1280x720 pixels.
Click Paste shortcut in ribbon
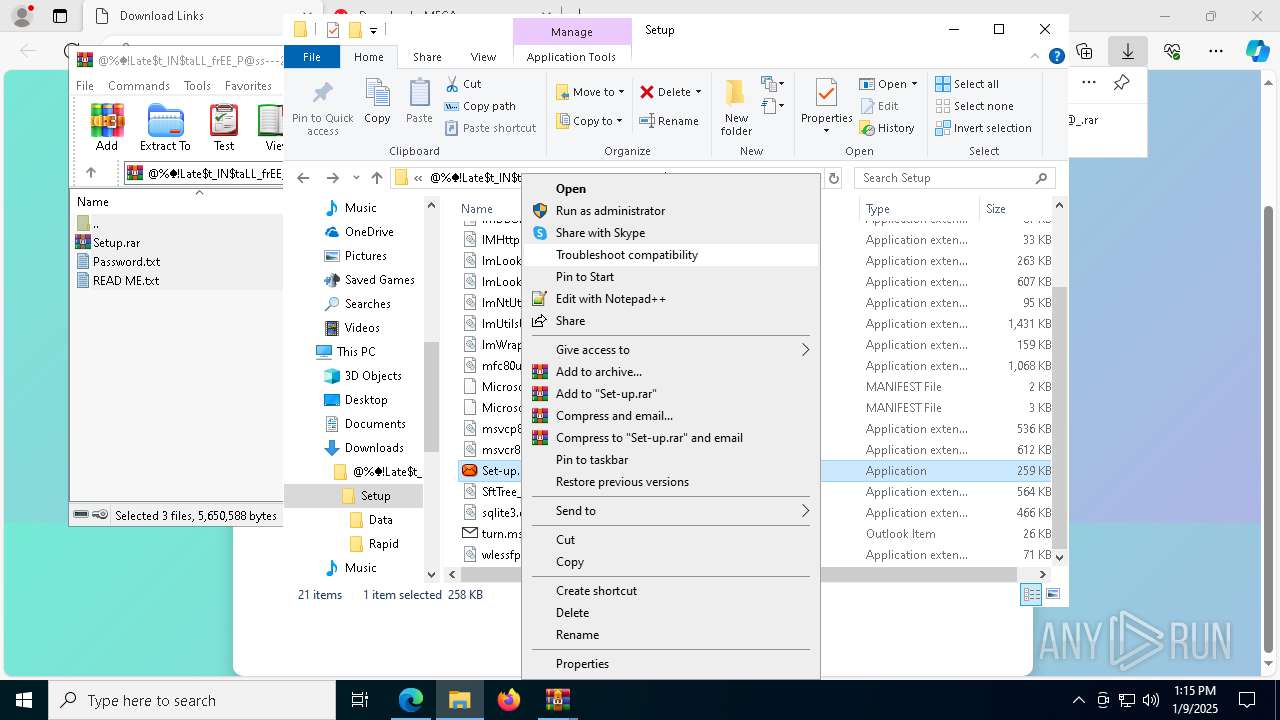pos(490,128)
